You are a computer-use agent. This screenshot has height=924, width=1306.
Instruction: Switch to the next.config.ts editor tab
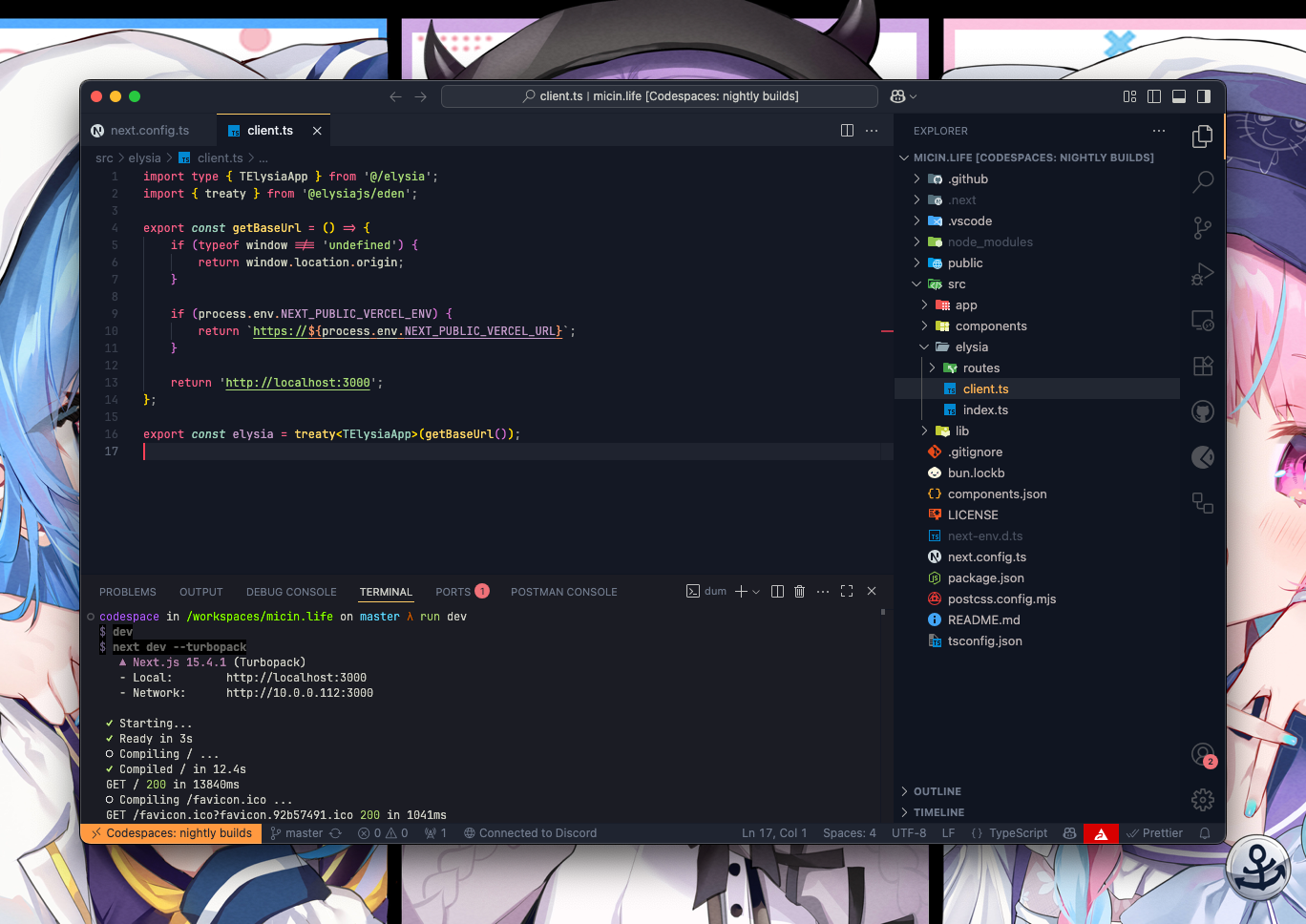pyautogui.click(x=149, y=131)
